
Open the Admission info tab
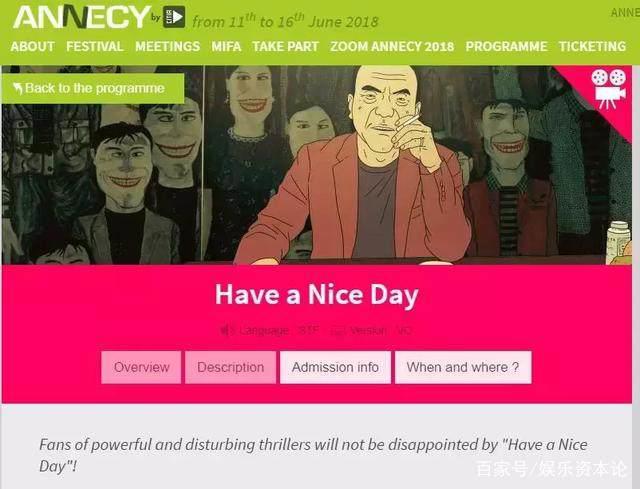(x=335, y=367)
